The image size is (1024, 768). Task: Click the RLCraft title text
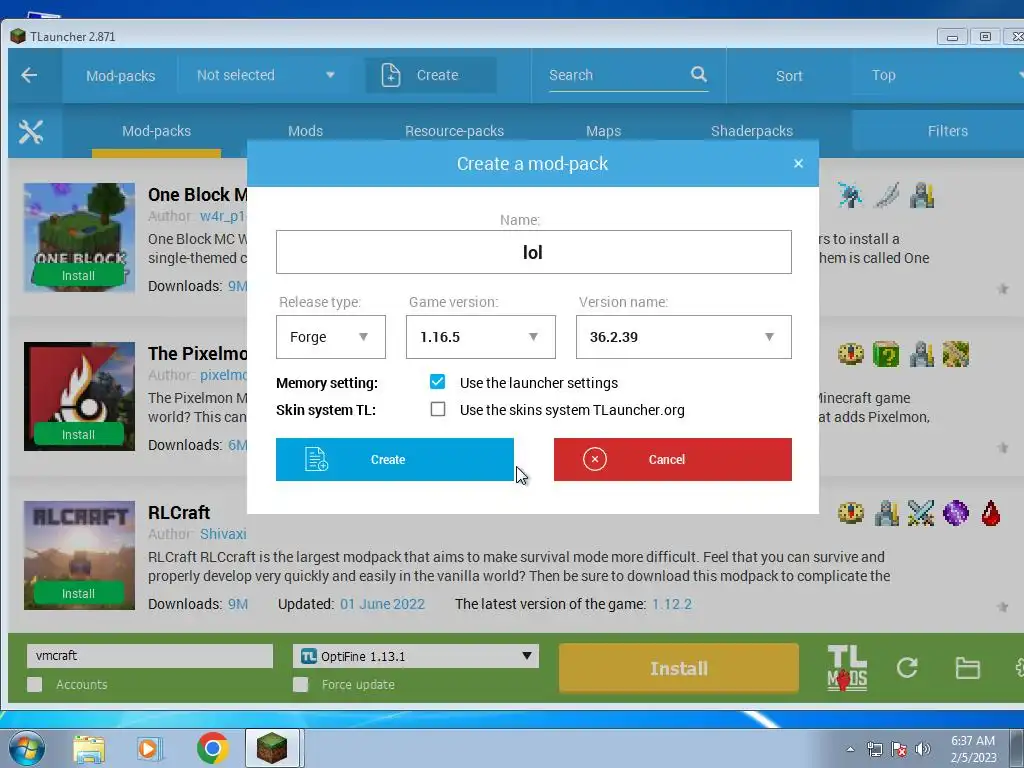[179, 513]
